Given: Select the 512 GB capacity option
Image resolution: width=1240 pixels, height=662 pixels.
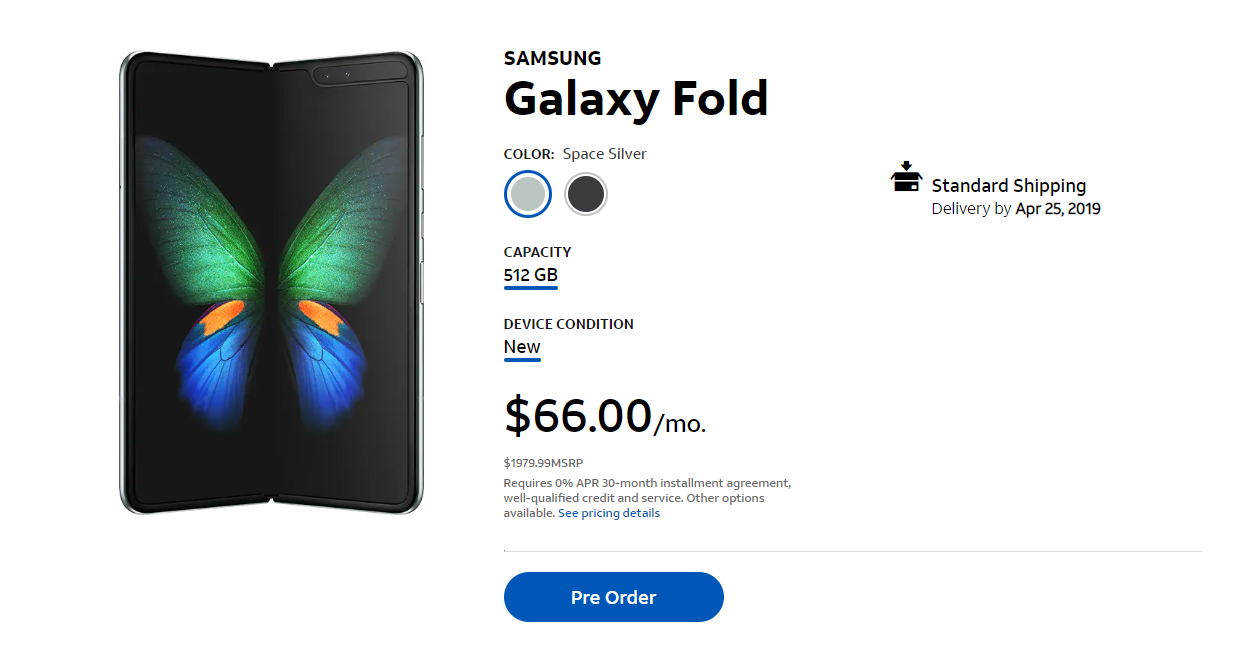Looking at the screenshot, I should point(531,275).
